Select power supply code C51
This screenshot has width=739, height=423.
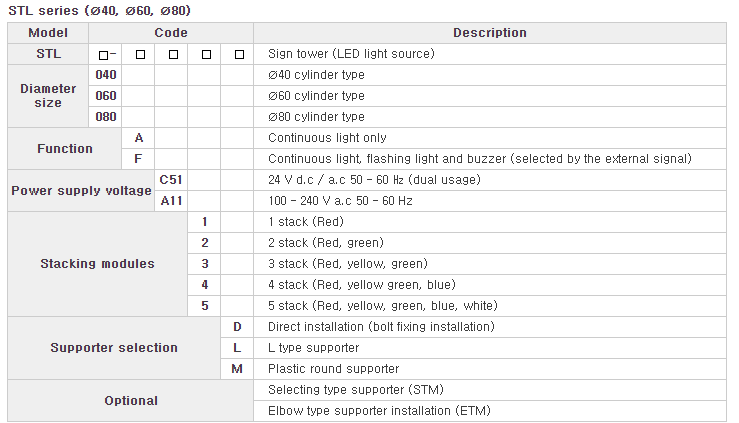coord(171,180)
